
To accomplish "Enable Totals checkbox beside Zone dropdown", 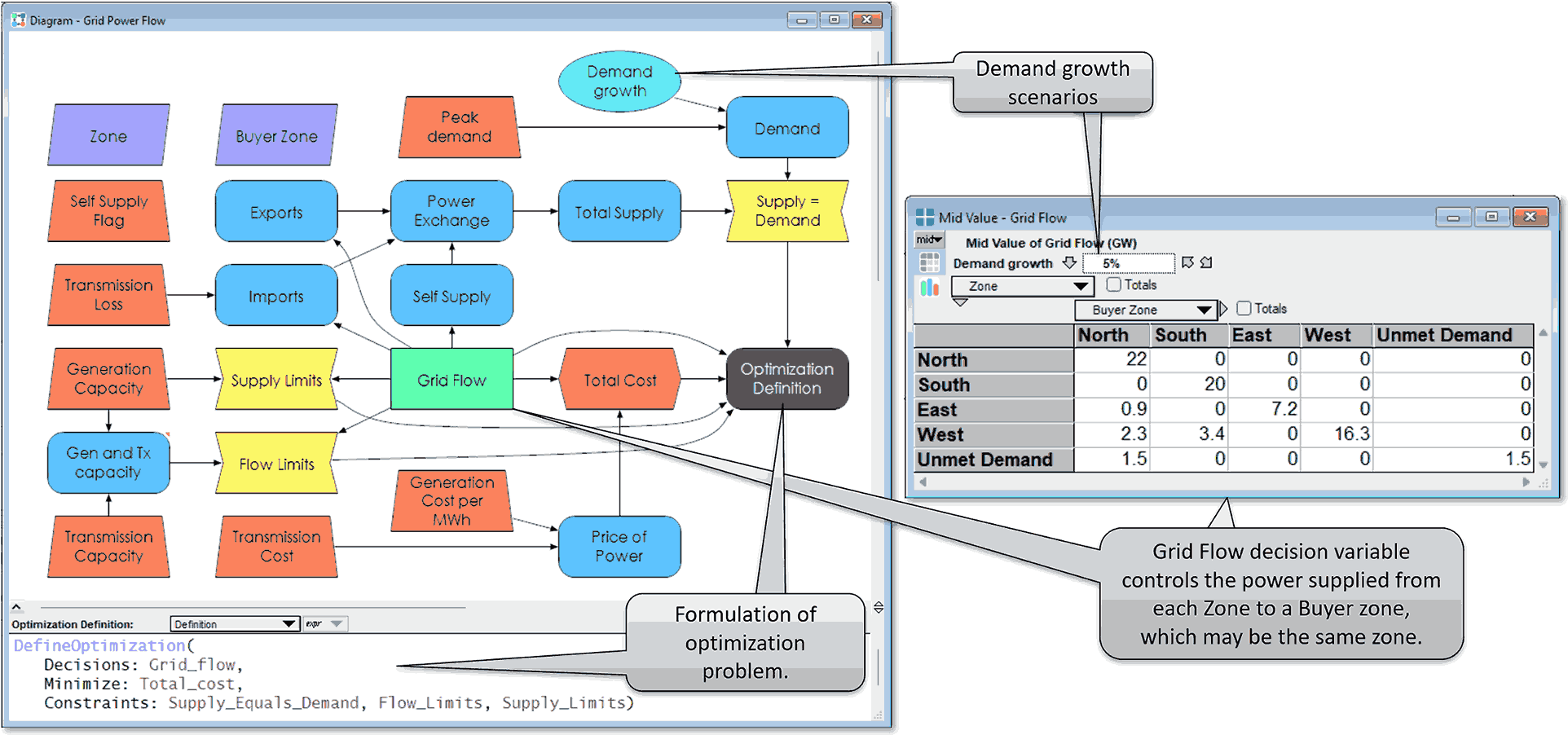I will coord(1113,284).
